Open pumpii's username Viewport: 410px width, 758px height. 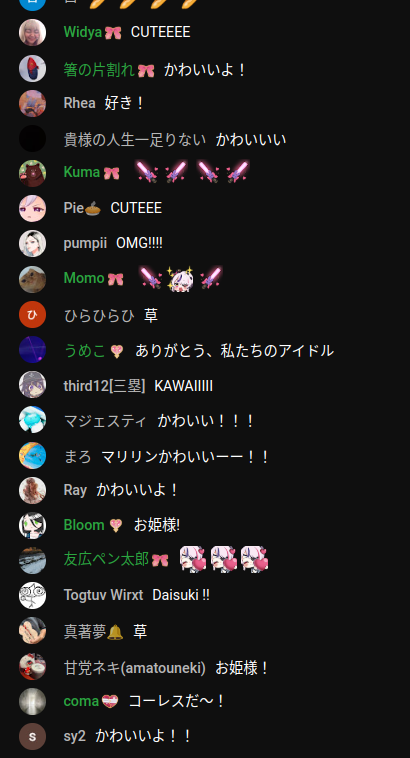[85, 244]
